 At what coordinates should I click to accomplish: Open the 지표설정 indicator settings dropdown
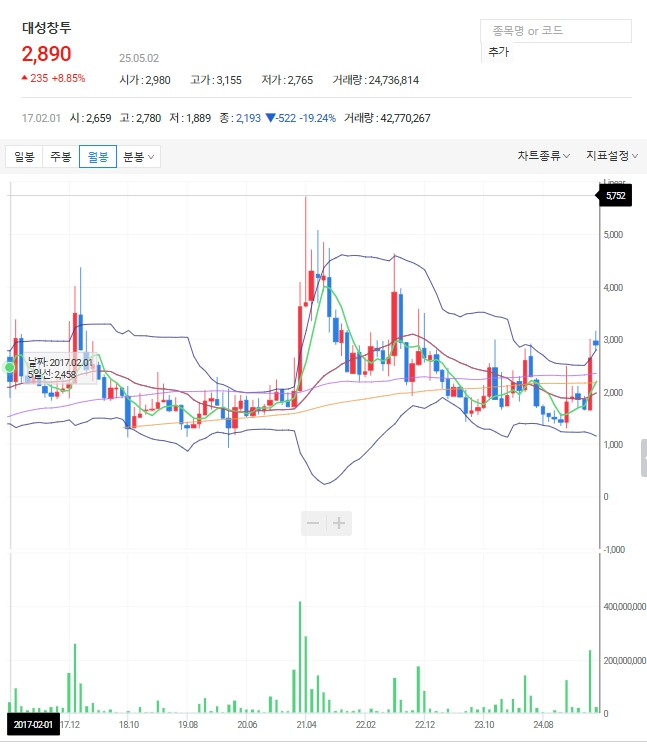point(611,156)
